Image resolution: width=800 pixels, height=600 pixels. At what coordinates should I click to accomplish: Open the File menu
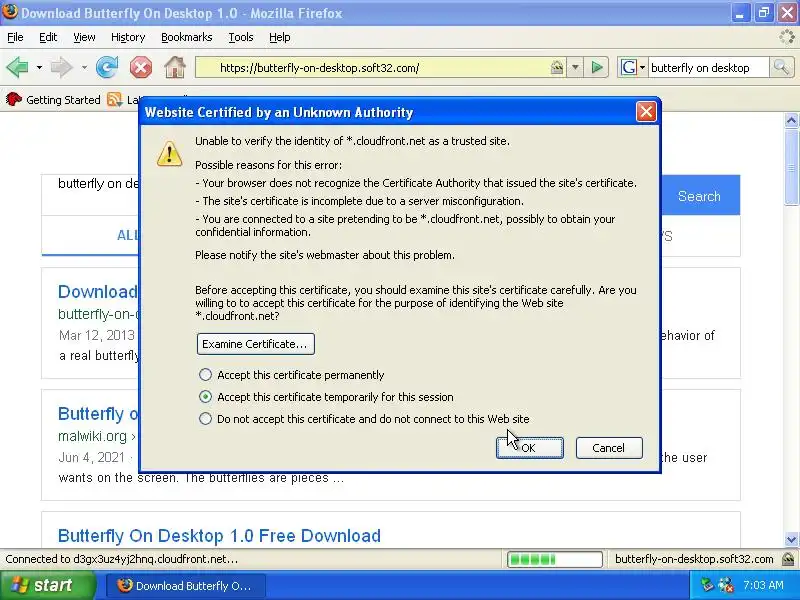click(x=15, y=37)
